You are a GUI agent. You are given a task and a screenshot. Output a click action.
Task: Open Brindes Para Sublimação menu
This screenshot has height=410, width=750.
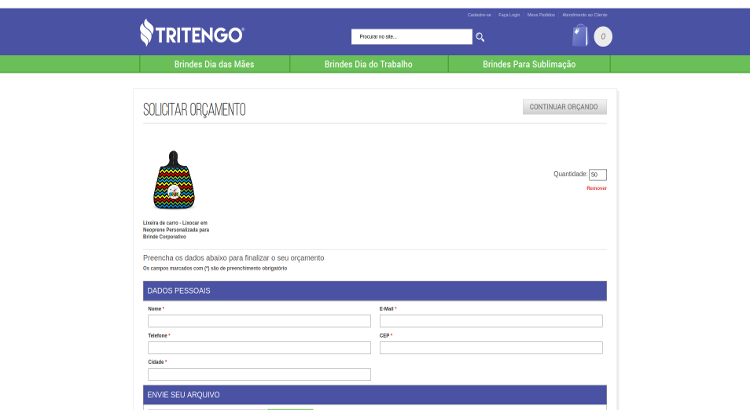point(529,64)
